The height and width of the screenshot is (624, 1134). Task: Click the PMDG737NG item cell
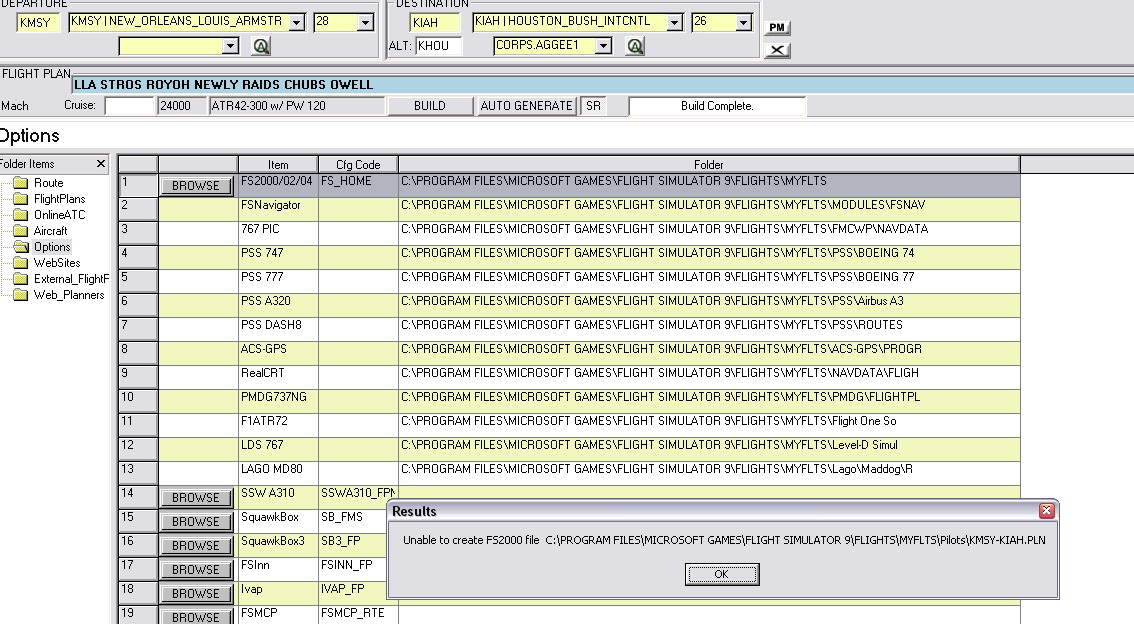pos(278,401)
